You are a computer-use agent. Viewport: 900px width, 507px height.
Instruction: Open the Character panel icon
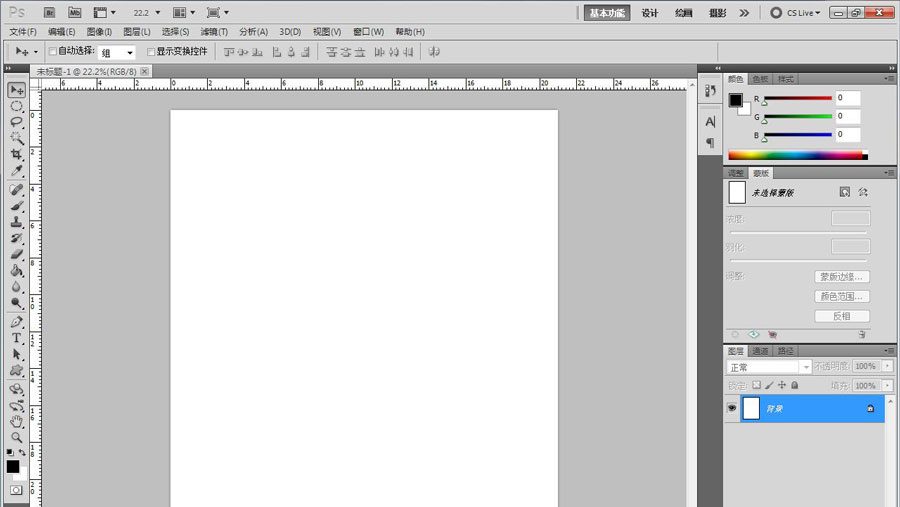click(x=710, y=121)
